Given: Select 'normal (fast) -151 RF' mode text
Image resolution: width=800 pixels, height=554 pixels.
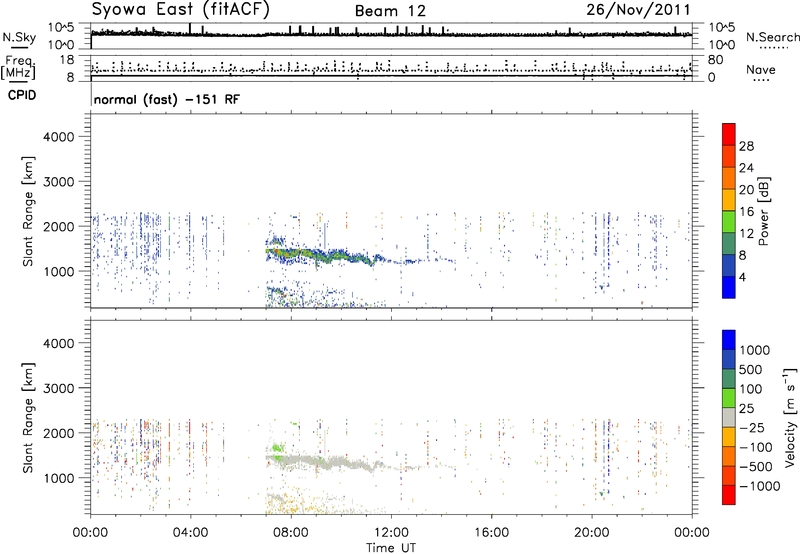Looking at the screenshot, I should (x=166, y=99).
